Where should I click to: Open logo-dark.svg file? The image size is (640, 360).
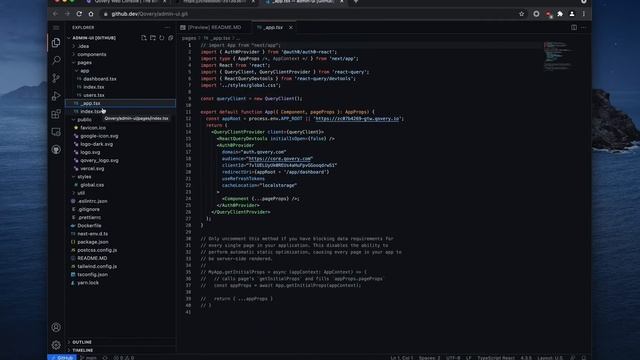(96, 144)
